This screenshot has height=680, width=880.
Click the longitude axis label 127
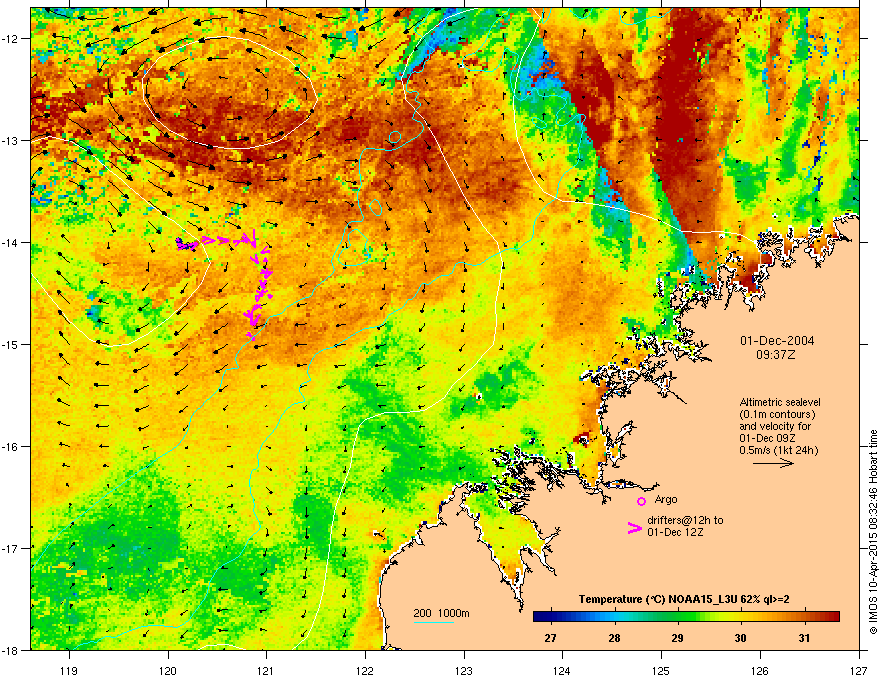click(859, 670)
